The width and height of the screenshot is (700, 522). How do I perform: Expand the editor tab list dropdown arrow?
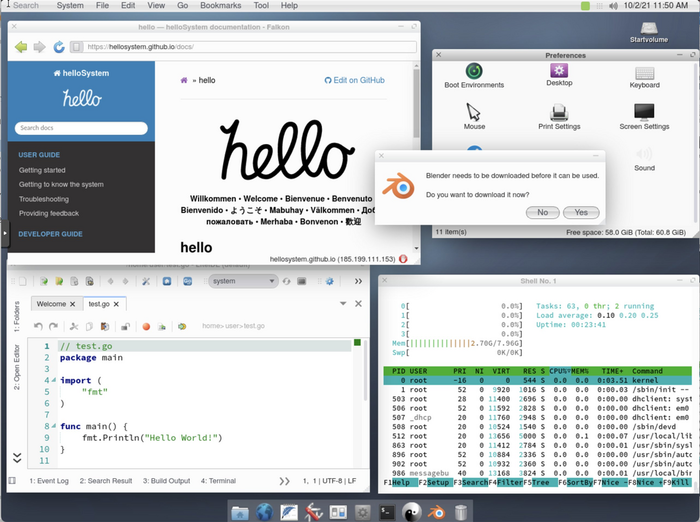point(343,303)
